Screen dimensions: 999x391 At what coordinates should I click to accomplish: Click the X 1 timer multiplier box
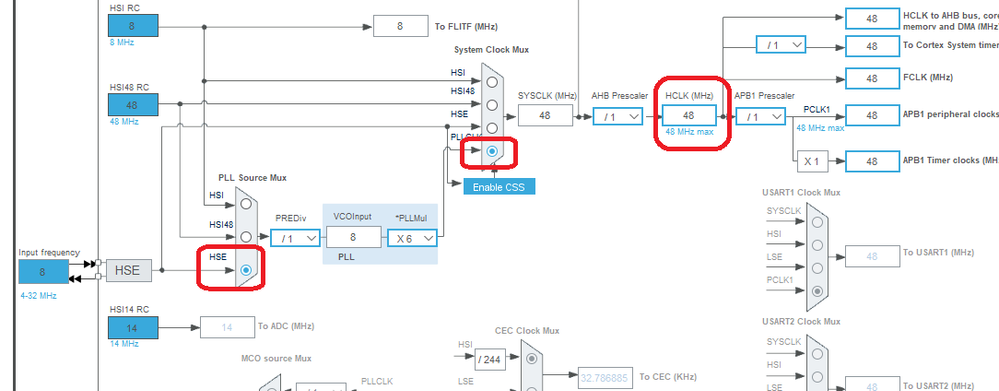click(x=812, y=161)
